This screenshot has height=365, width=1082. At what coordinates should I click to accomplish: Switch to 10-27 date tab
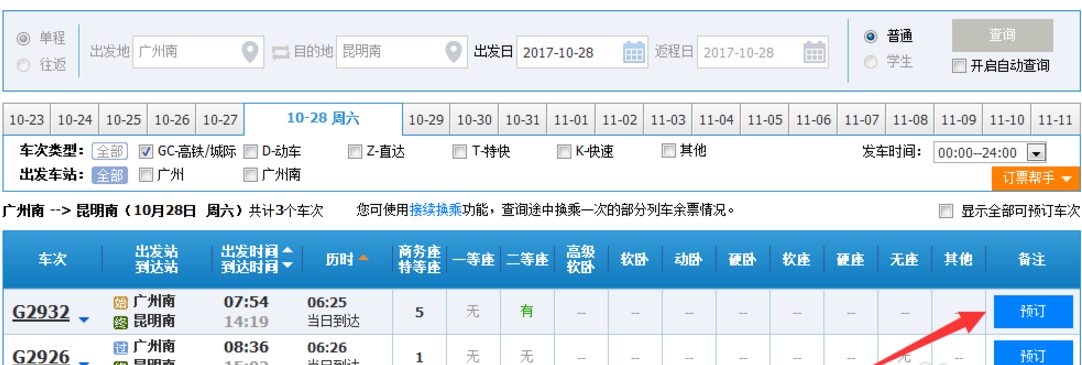pos(220,120)
